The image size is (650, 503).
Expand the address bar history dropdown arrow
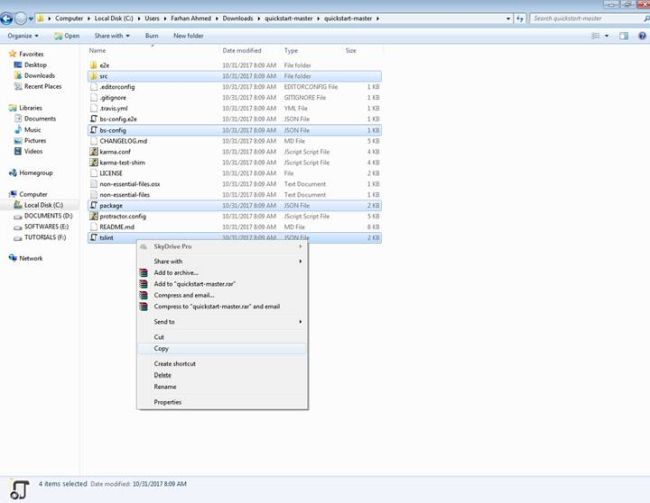508,19
